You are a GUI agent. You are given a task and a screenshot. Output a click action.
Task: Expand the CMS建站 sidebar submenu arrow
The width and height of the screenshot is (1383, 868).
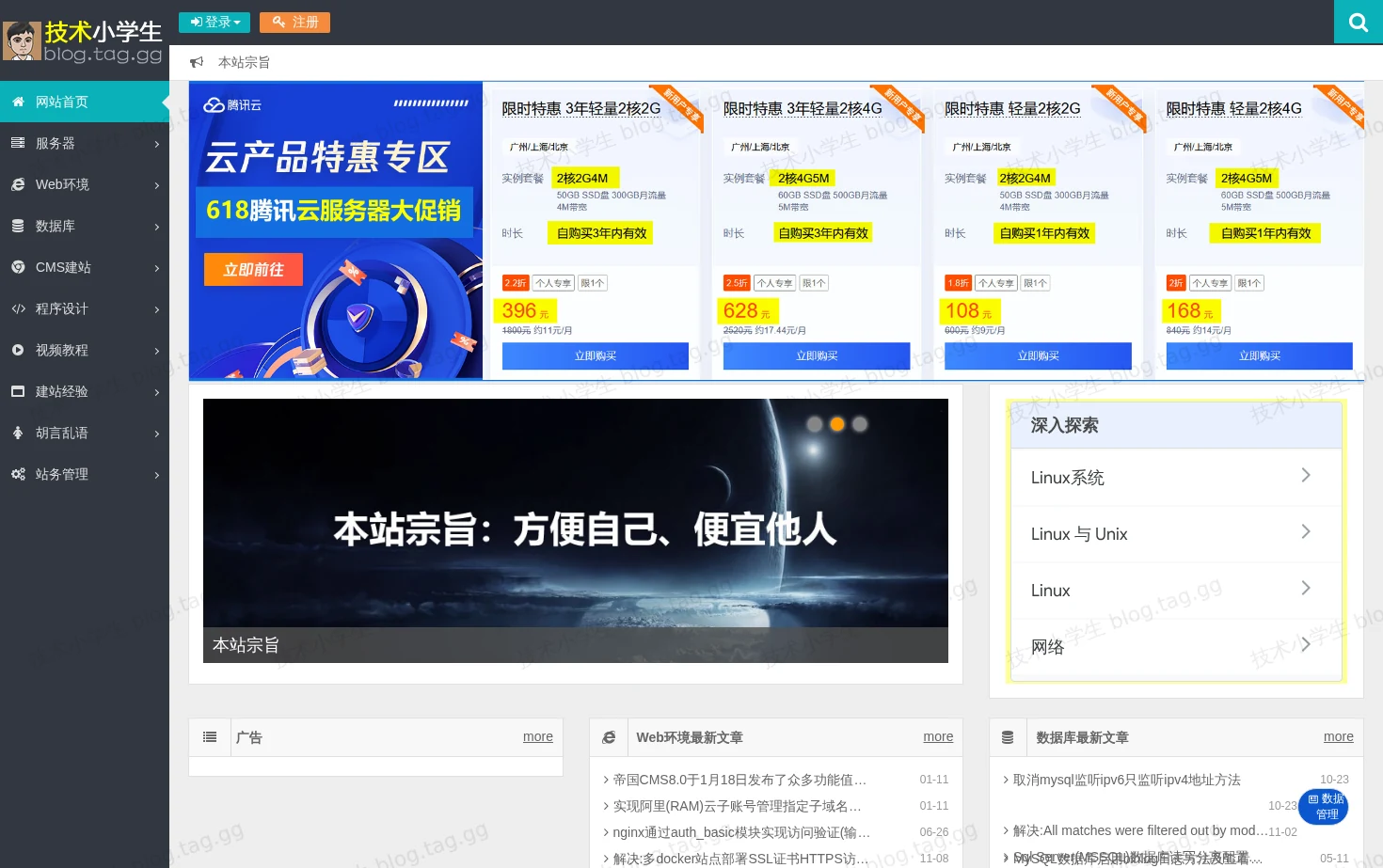pyautogui.click(x=156, y=268)
